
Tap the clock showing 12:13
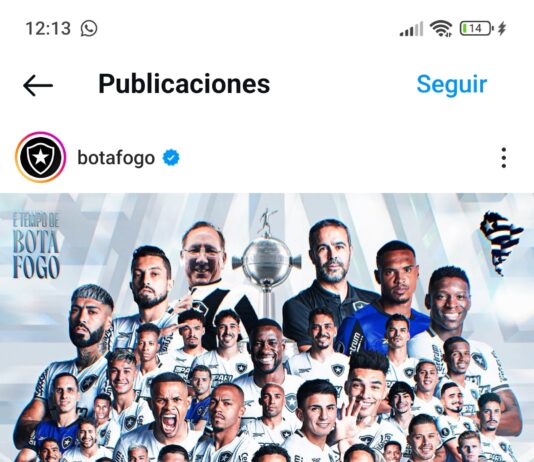[x=48, y=28]
